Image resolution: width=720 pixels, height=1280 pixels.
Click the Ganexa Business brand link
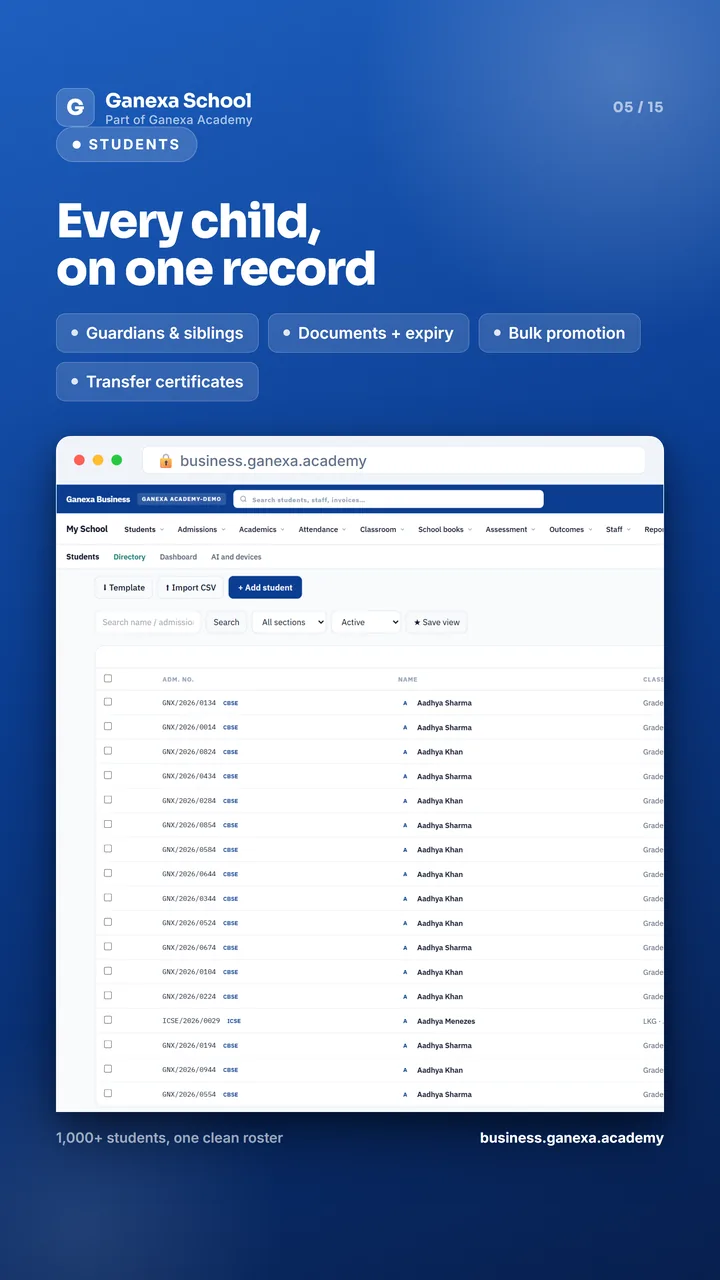click(x=98, y=499)
